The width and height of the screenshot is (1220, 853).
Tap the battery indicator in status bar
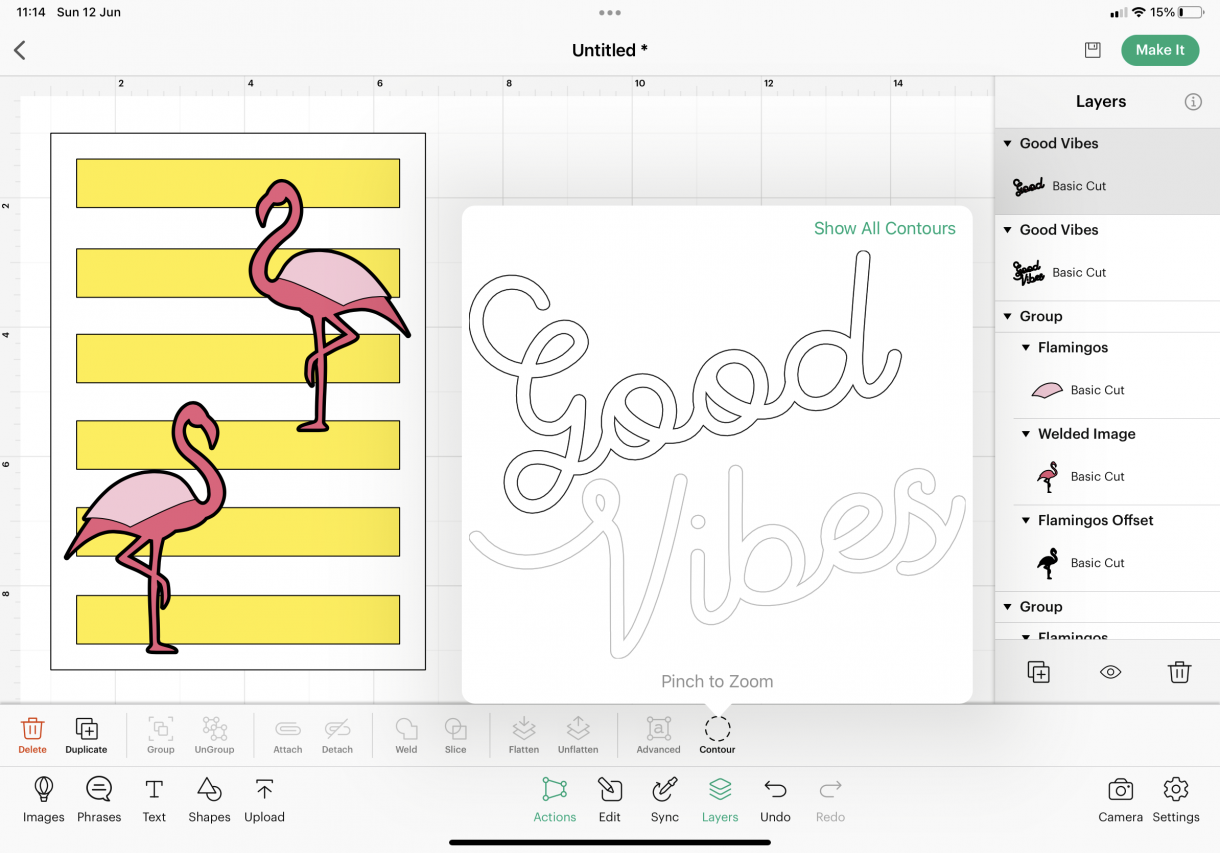point(1191,12)
